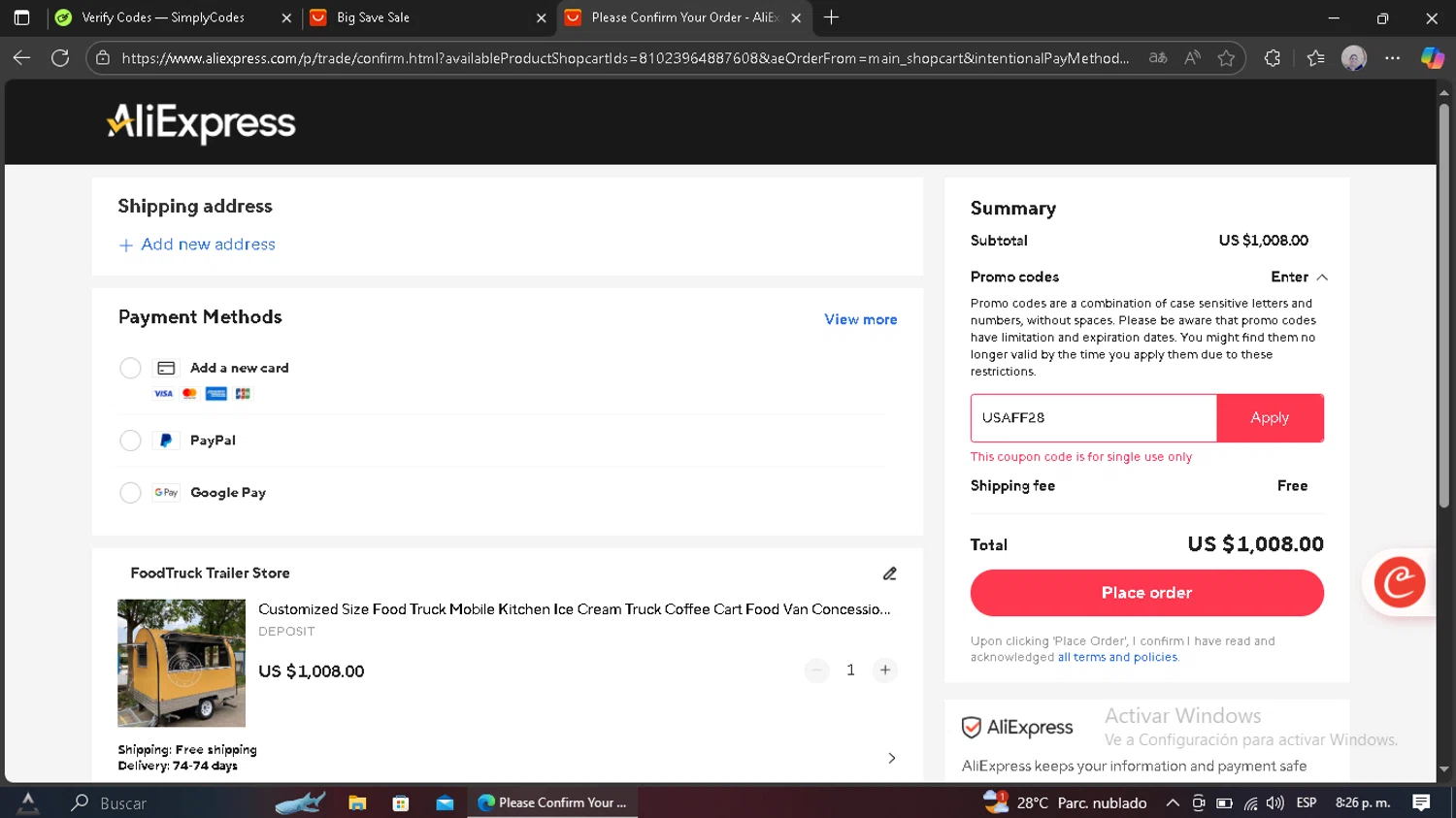Open the favorites list icon
1456x818 pixels.
[1315, 58]
